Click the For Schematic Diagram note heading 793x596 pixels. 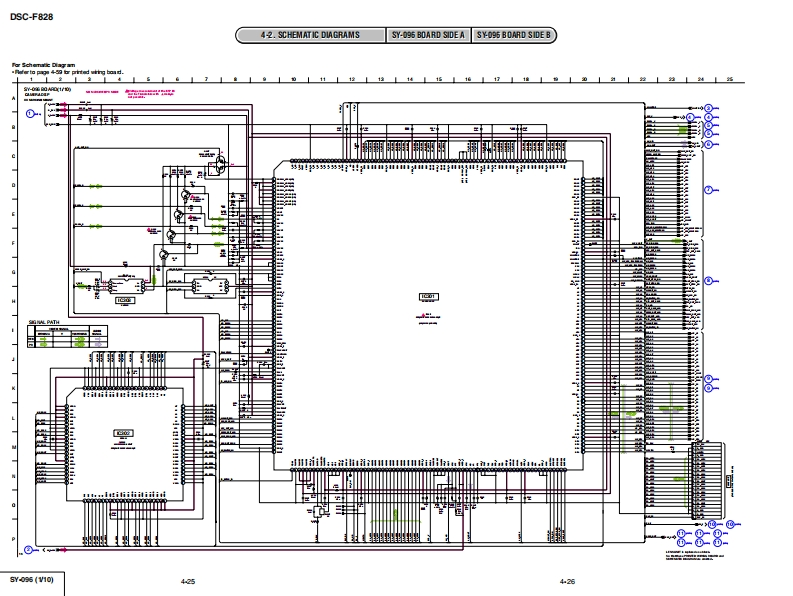(x=43, y=65)
